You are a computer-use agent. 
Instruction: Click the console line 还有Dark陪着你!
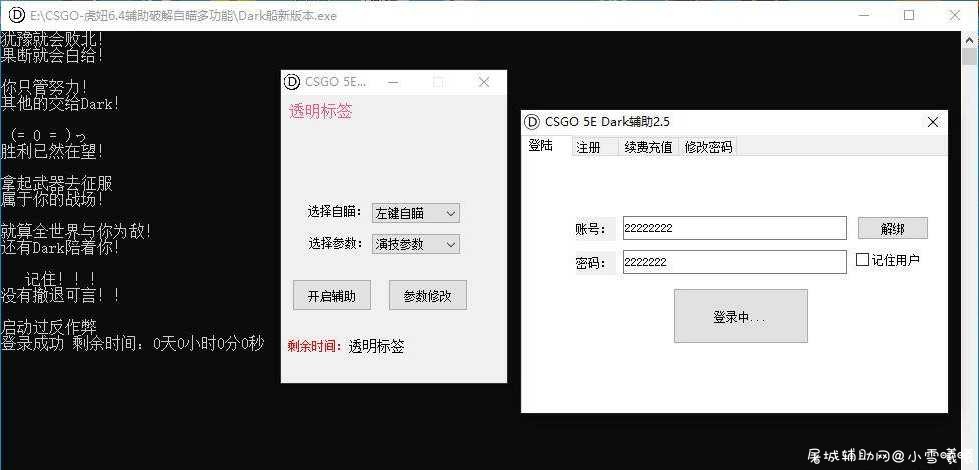pos(60,248)
